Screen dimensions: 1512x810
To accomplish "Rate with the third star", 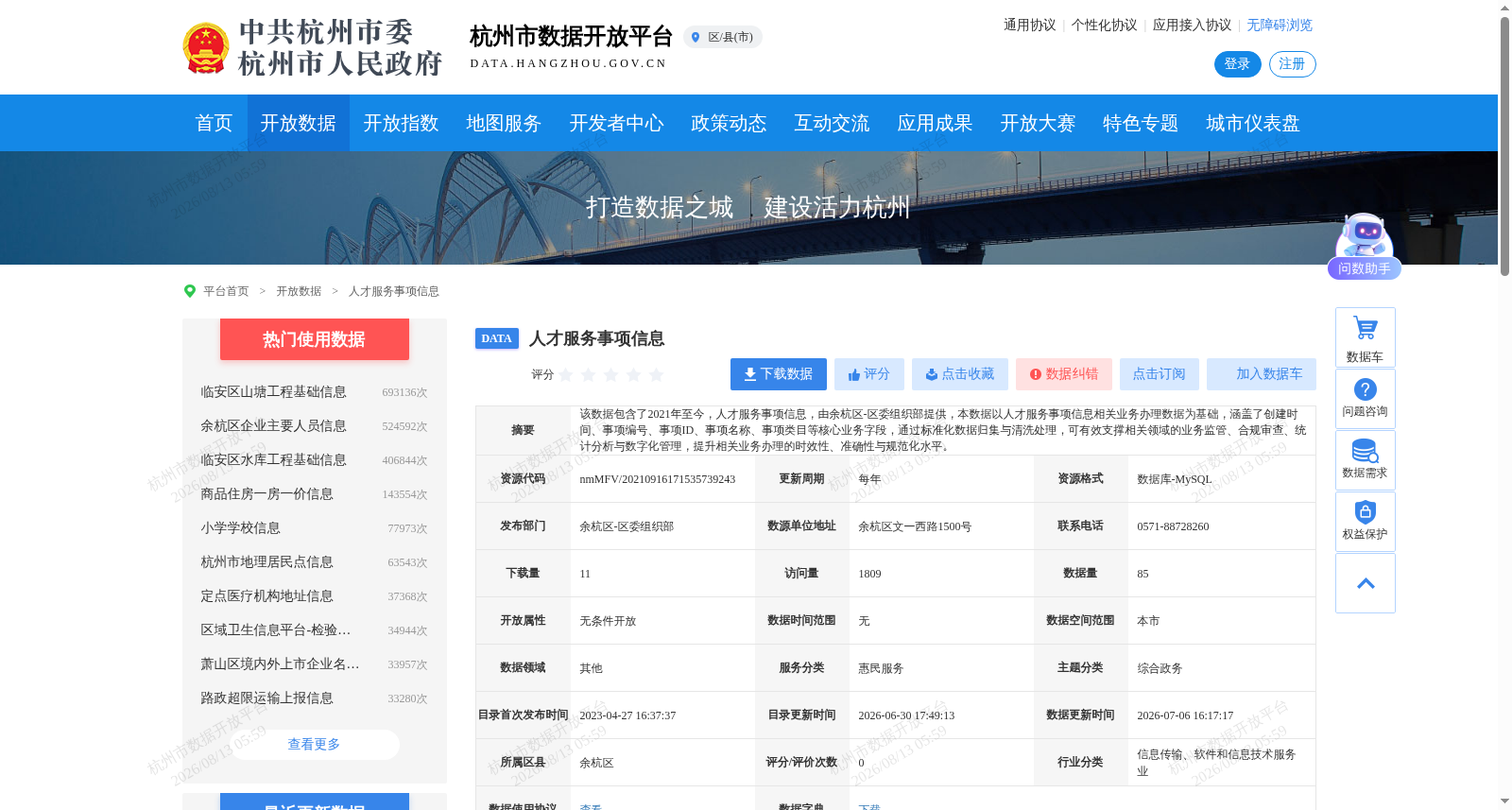I will 611,374.
